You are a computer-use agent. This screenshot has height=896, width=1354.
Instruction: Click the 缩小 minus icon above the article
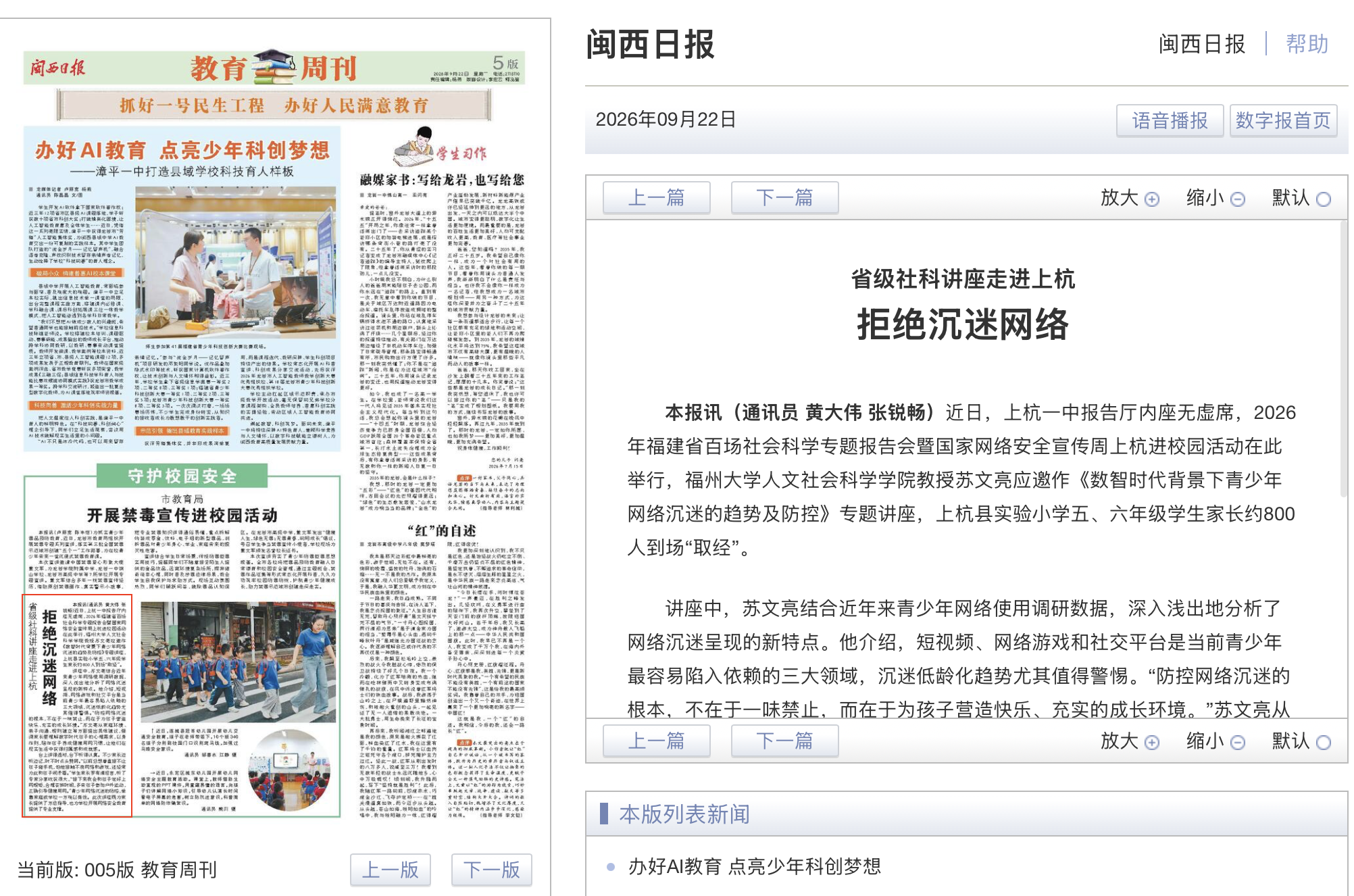1238,199
